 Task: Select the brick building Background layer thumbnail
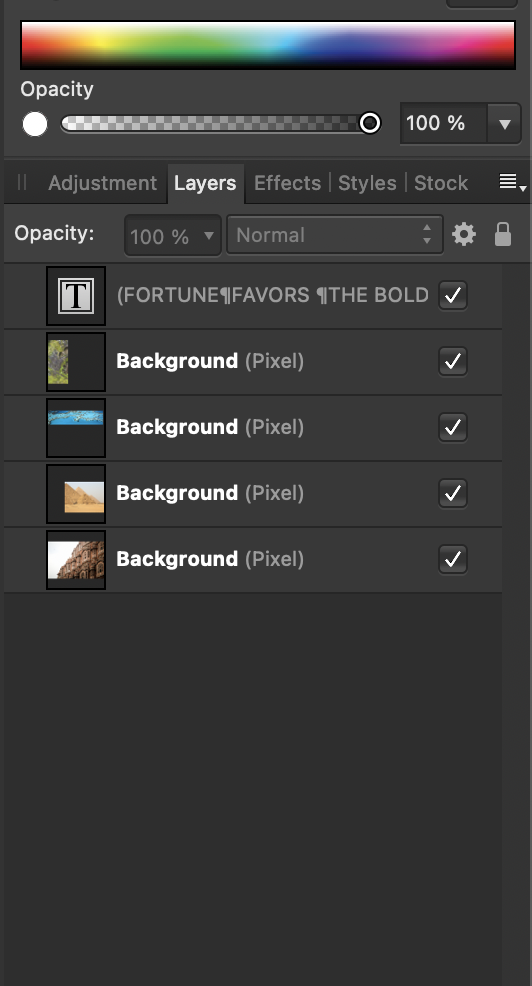tap(76, 560)
